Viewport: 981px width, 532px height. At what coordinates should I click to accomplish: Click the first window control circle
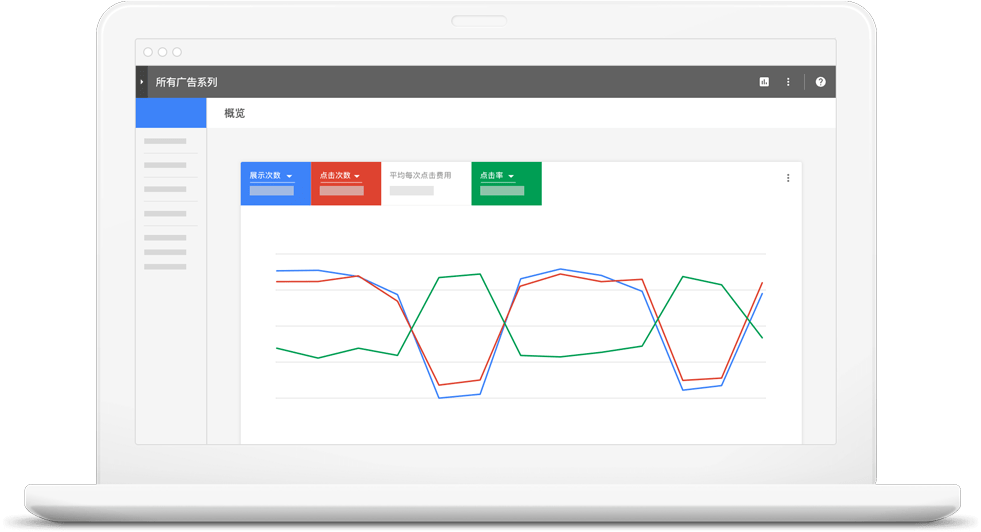pos(148,52)
